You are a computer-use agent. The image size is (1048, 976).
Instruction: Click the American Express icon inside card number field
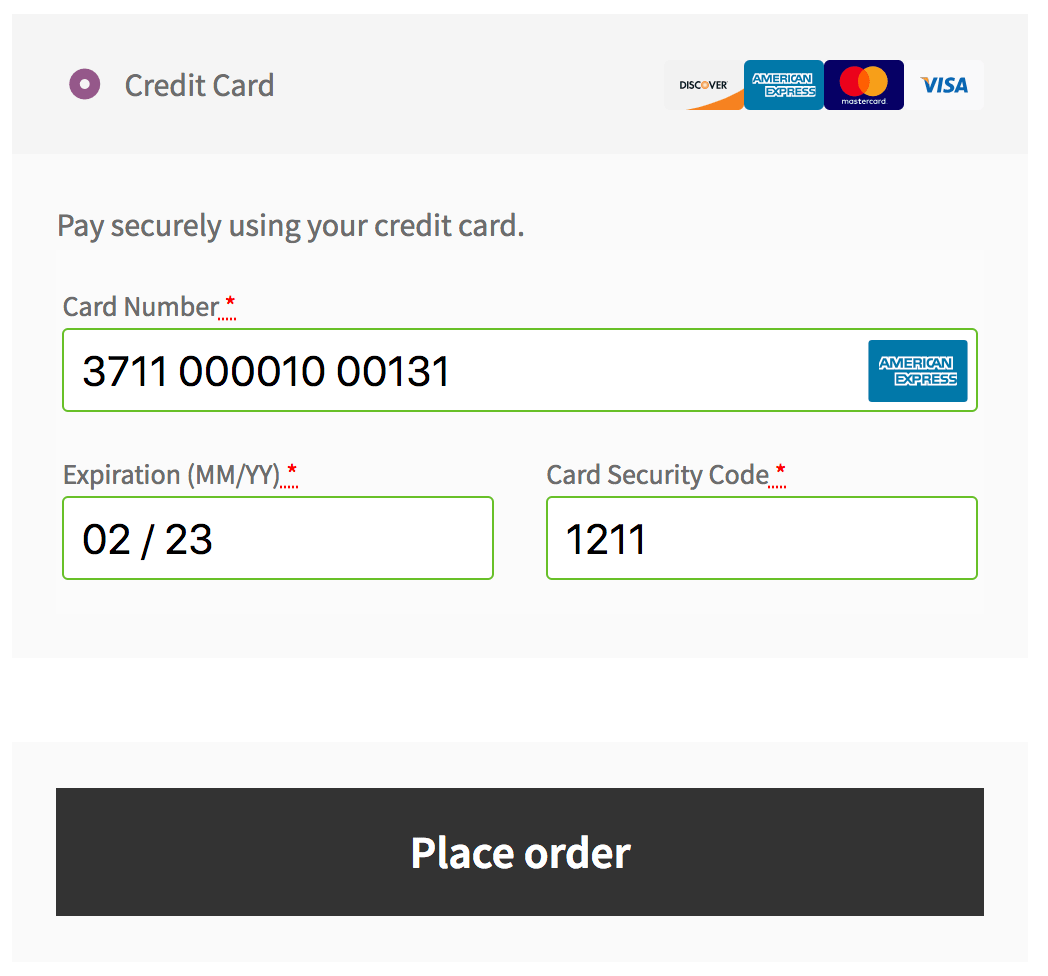(917, 370)
